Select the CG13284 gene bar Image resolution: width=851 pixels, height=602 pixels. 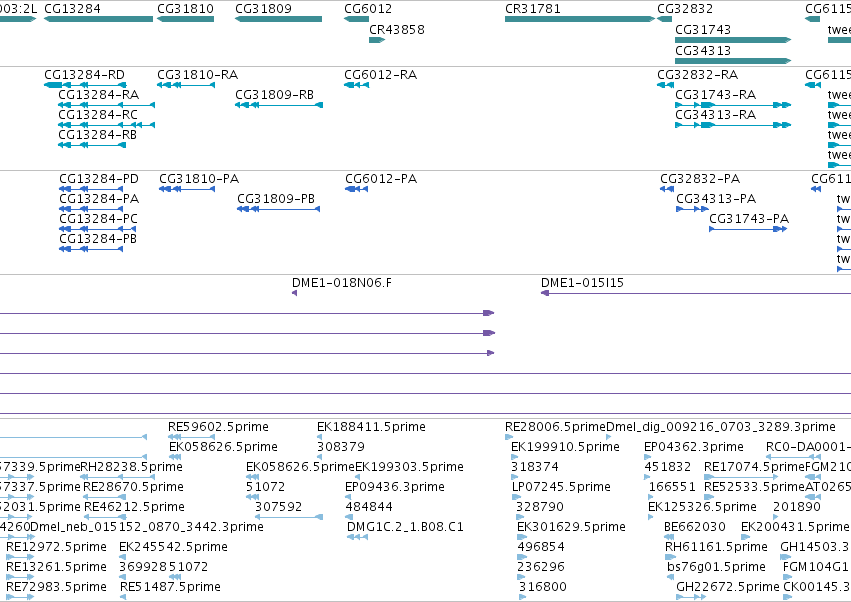tap(98, 19)
